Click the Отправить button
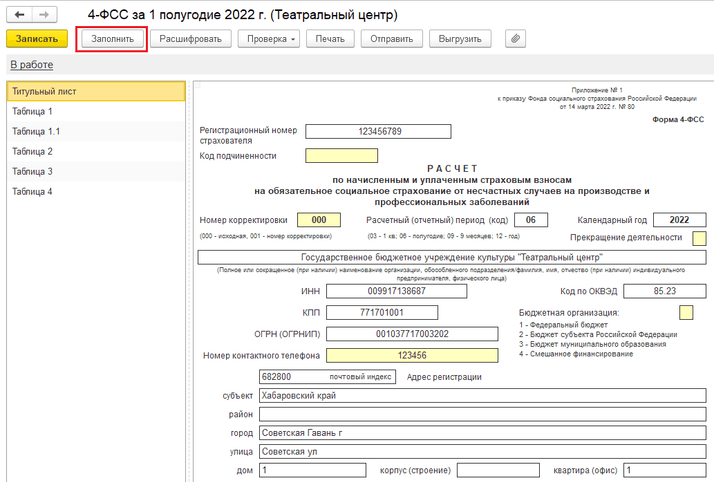 pyautogui.click(x=392, y=39)
